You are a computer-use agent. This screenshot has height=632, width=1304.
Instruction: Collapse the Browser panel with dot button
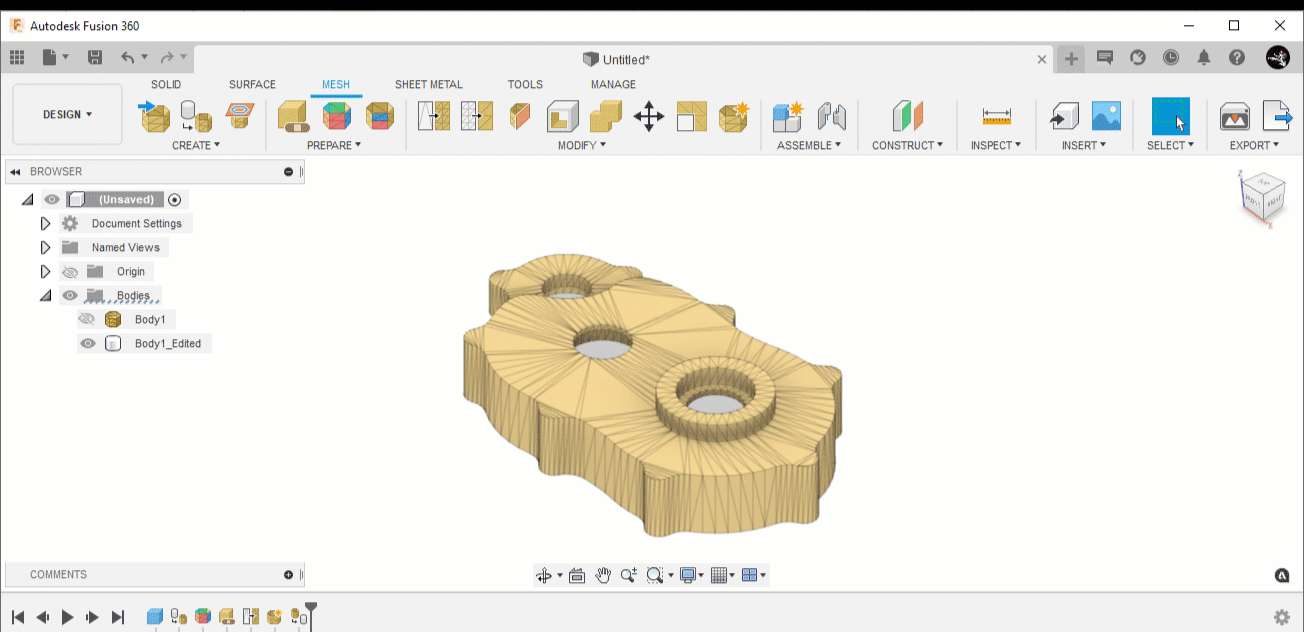[288, 172]
